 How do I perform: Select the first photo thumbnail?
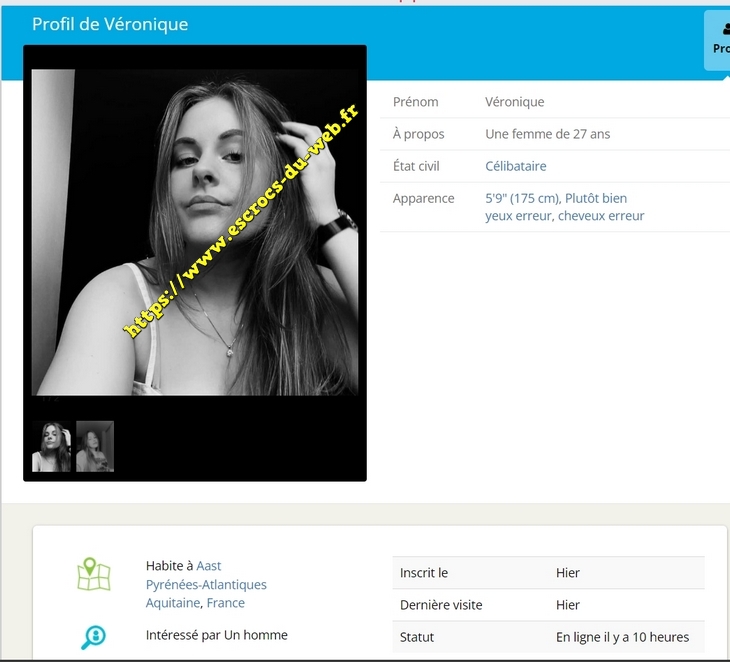click(x=51, y=446)
